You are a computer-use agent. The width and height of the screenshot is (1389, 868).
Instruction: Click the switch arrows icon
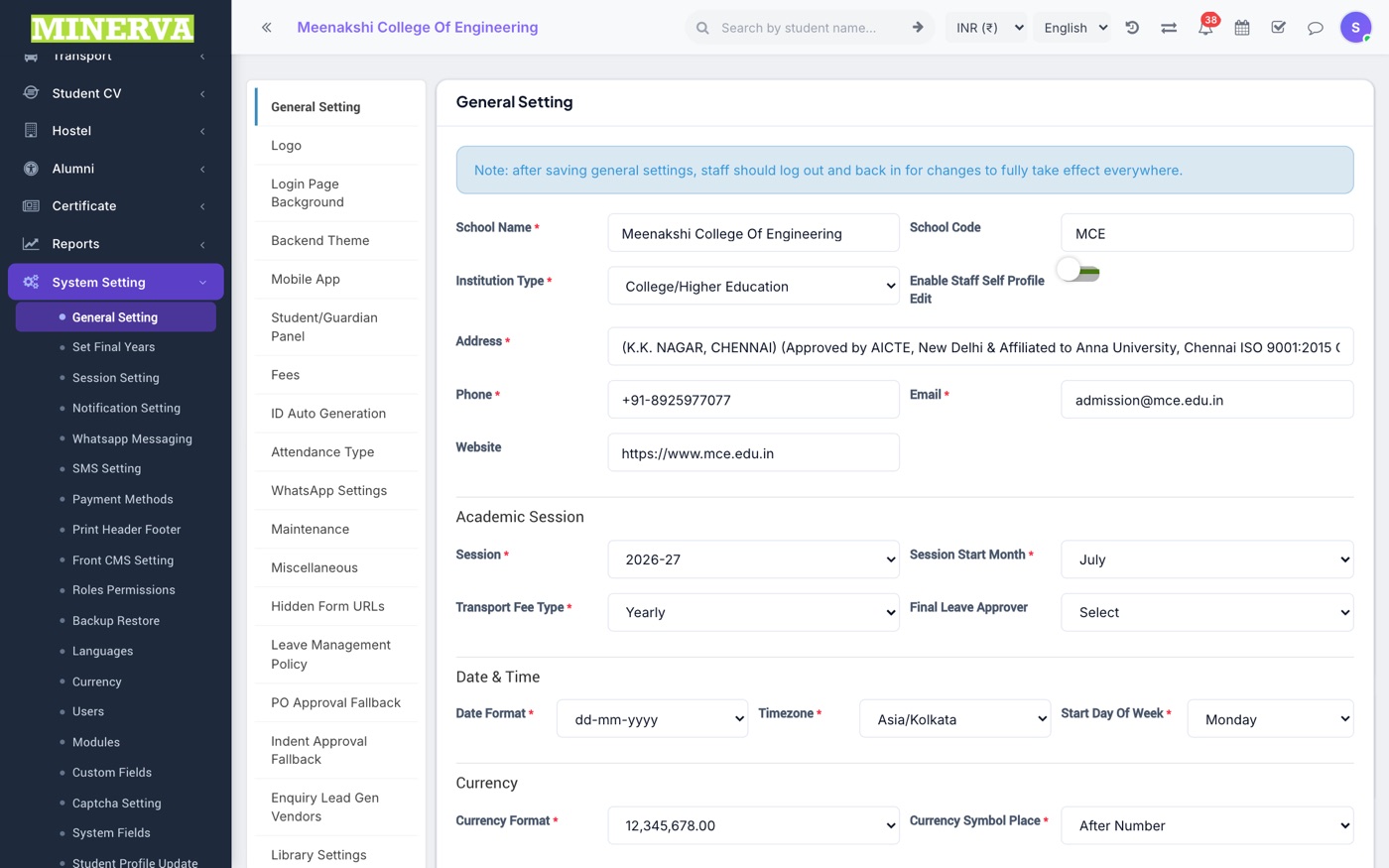[x=1169, y=28]
